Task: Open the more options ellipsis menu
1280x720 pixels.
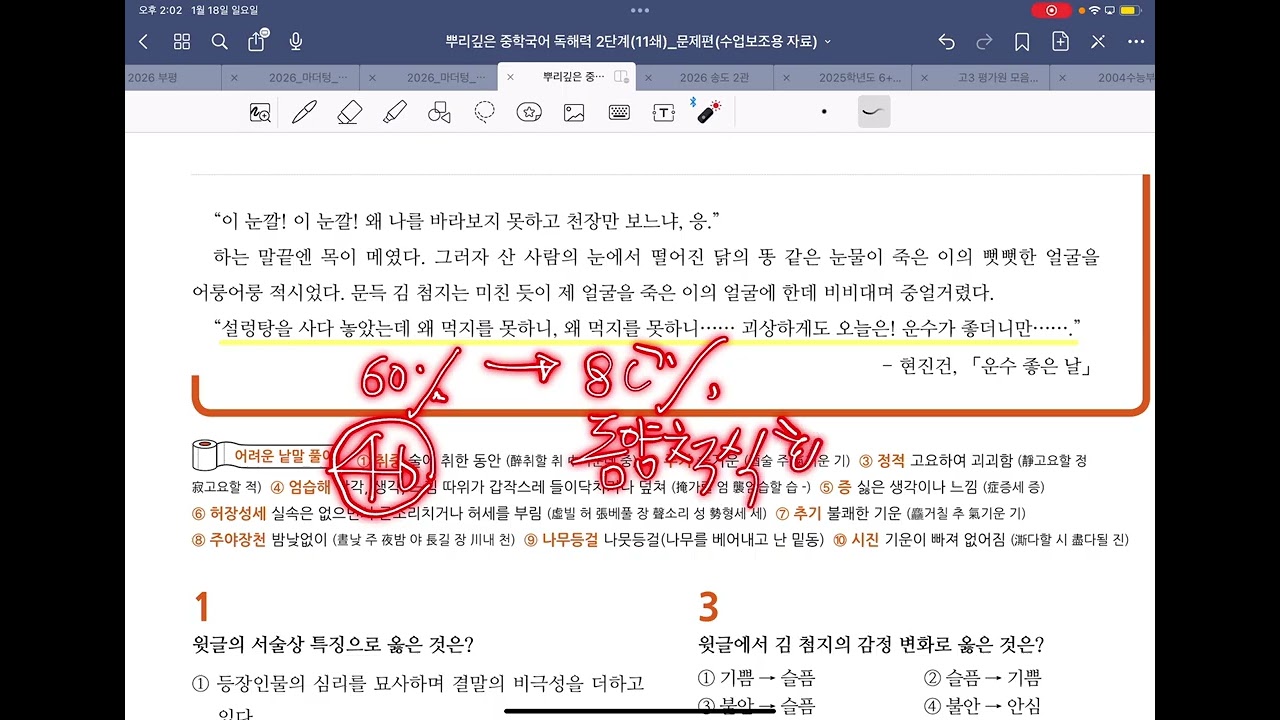Action: 1136,42
